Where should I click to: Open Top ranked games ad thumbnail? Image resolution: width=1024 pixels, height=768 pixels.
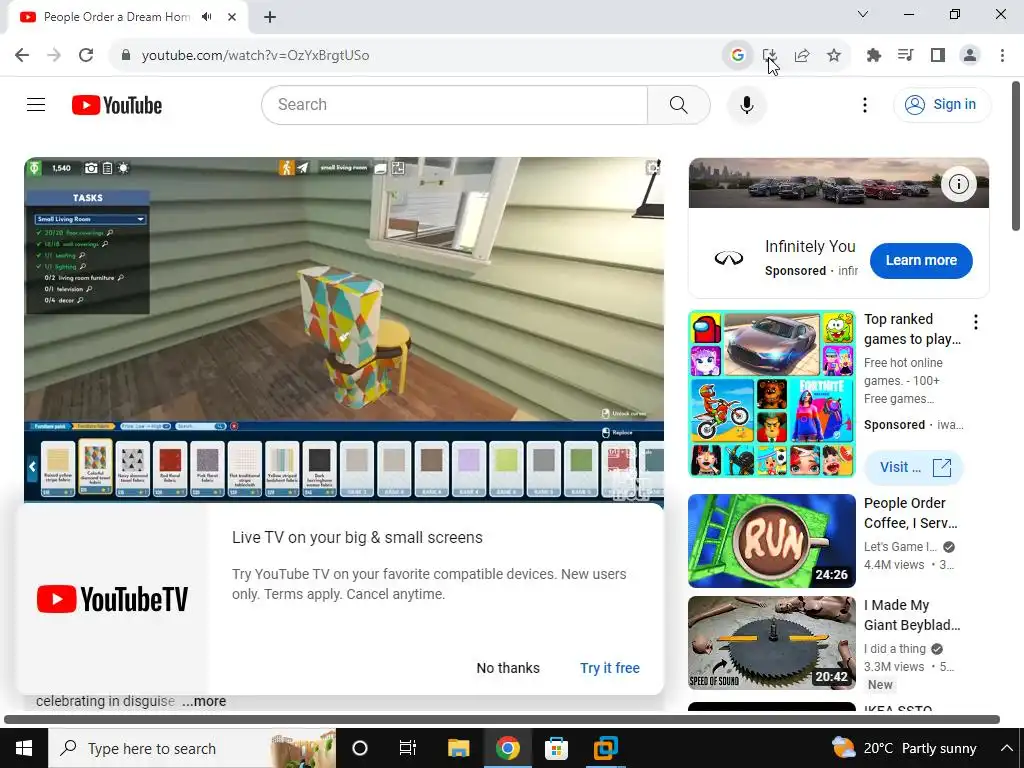coord(771,394)
